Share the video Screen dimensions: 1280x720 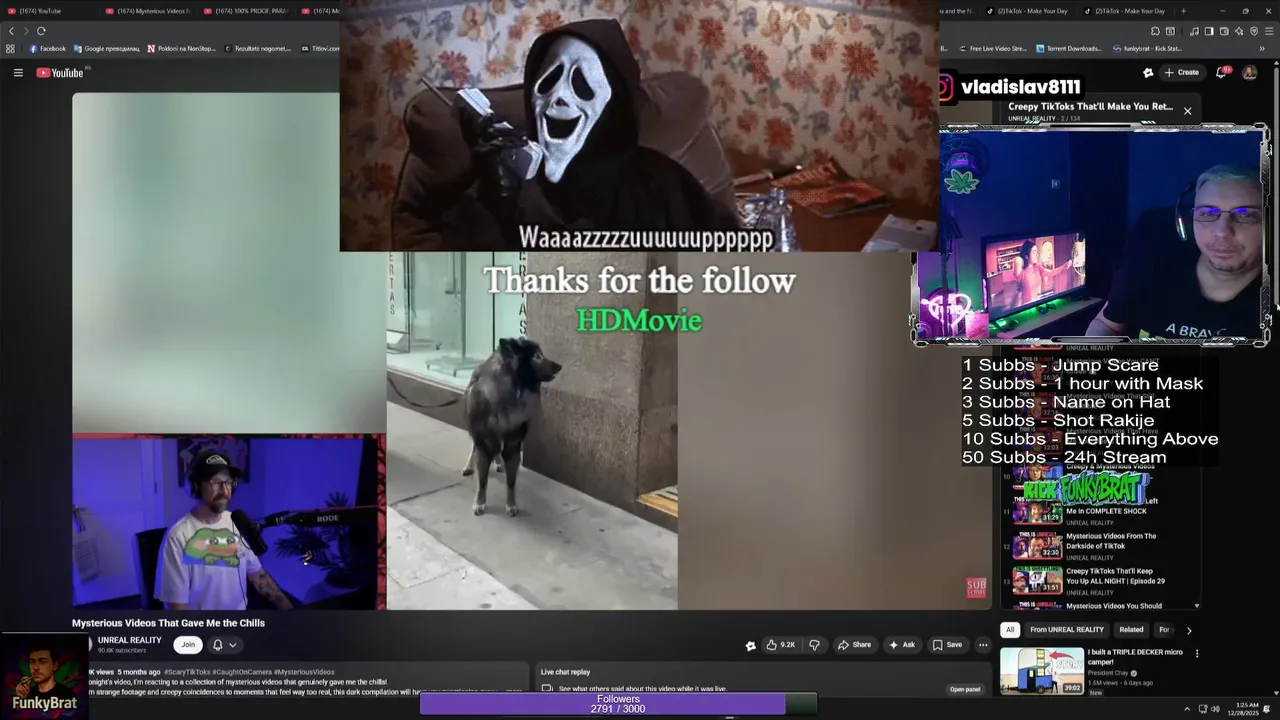click(x=855, y=645)
